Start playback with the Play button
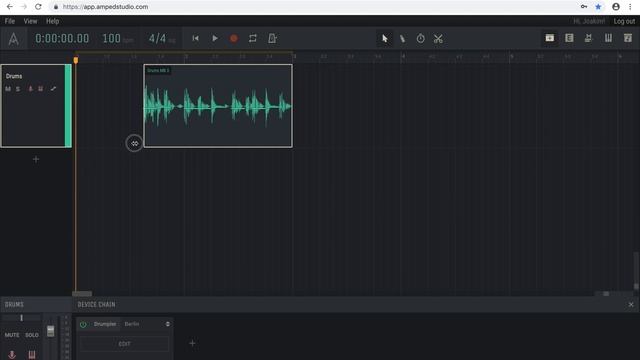Image resolution: width=640 pixels, height=360 pixels. [215, 38]
